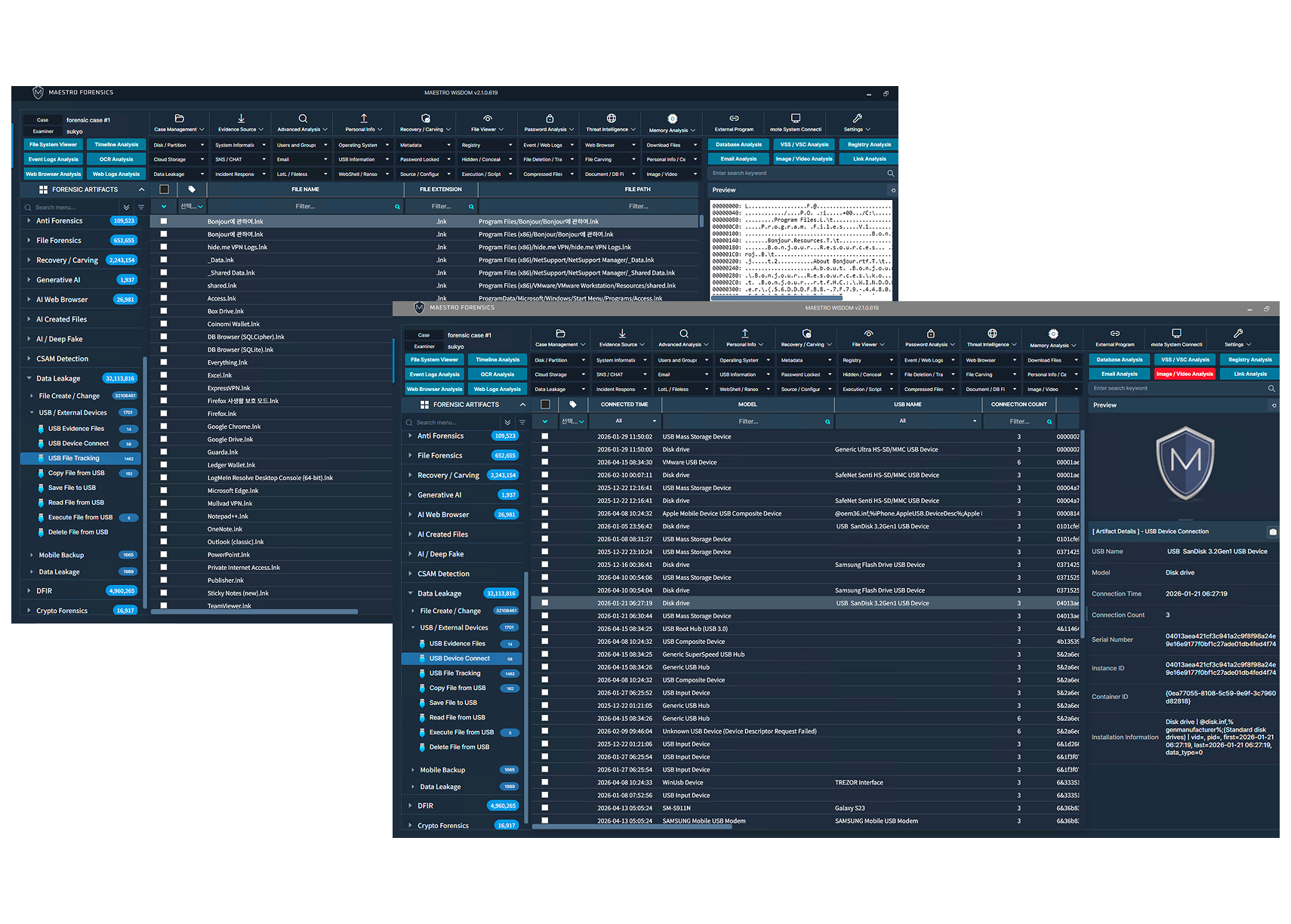This screenshot has width=1291, height=924.
Task: Tick checkbox for the VMware USB Device row
Action: [x=544, y=462]
